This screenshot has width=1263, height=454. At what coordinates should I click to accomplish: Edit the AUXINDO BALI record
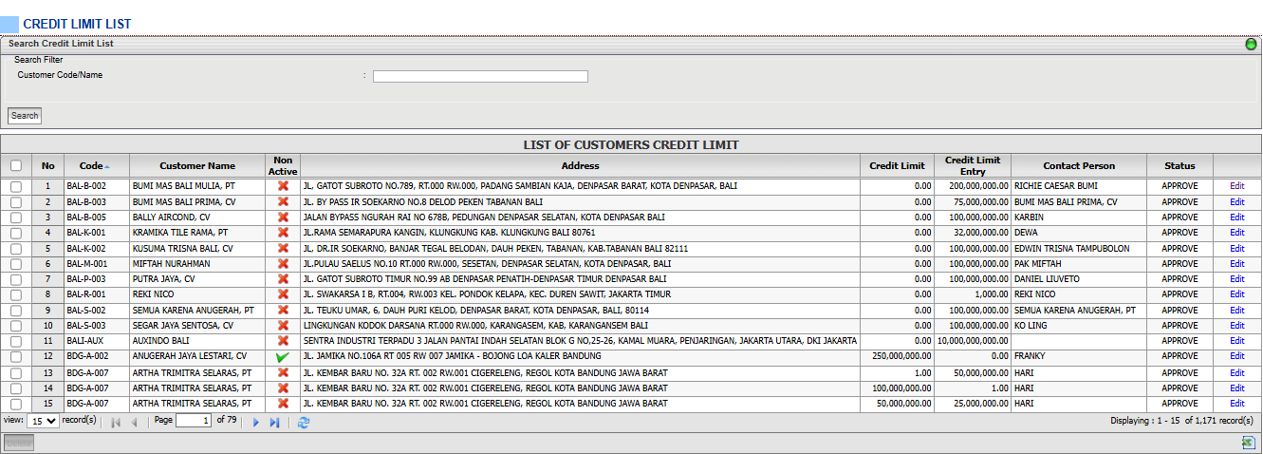pyautogui.click(x=1237, y=341)
